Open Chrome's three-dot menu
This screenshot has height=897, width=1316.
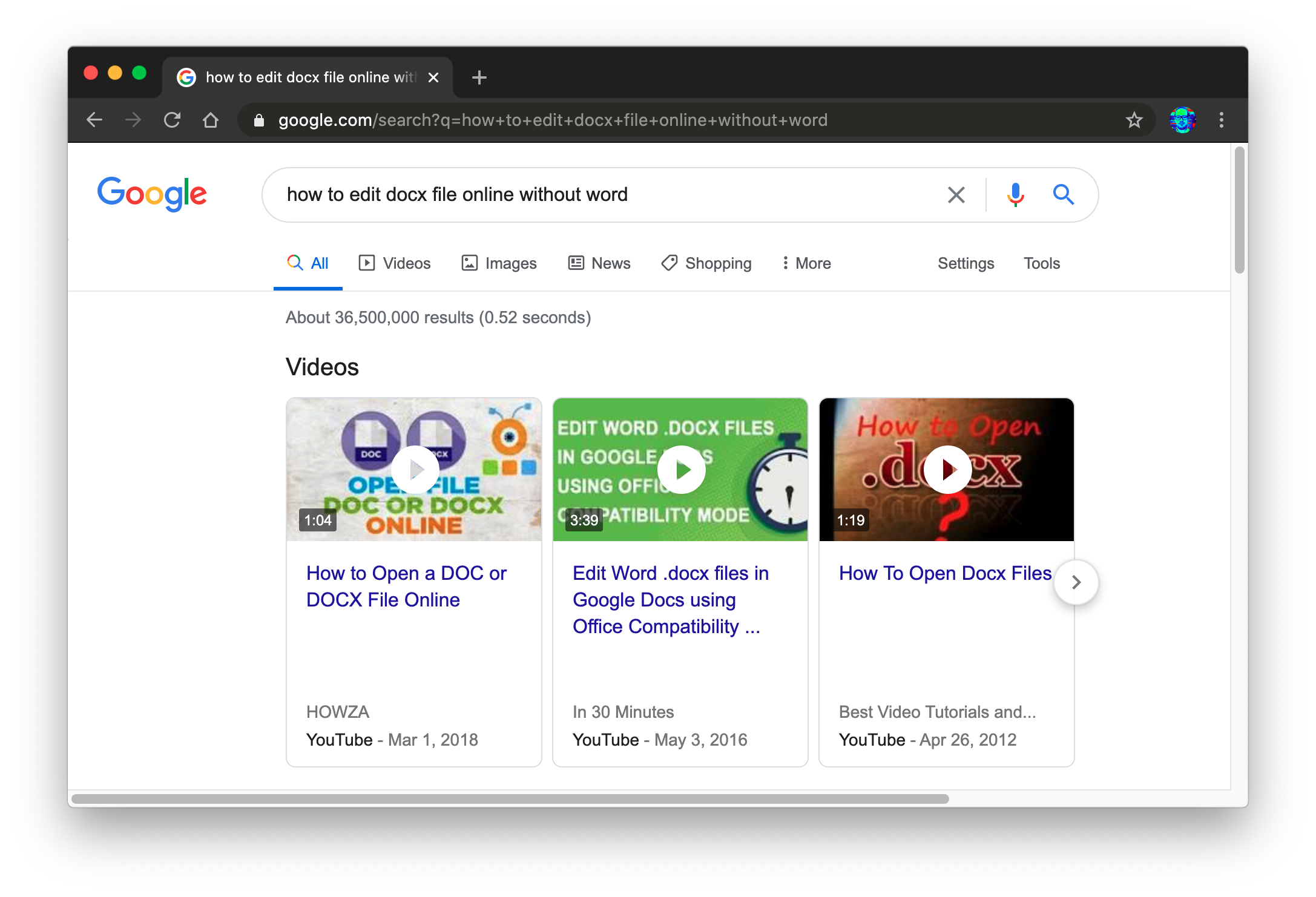[1221, 120]
